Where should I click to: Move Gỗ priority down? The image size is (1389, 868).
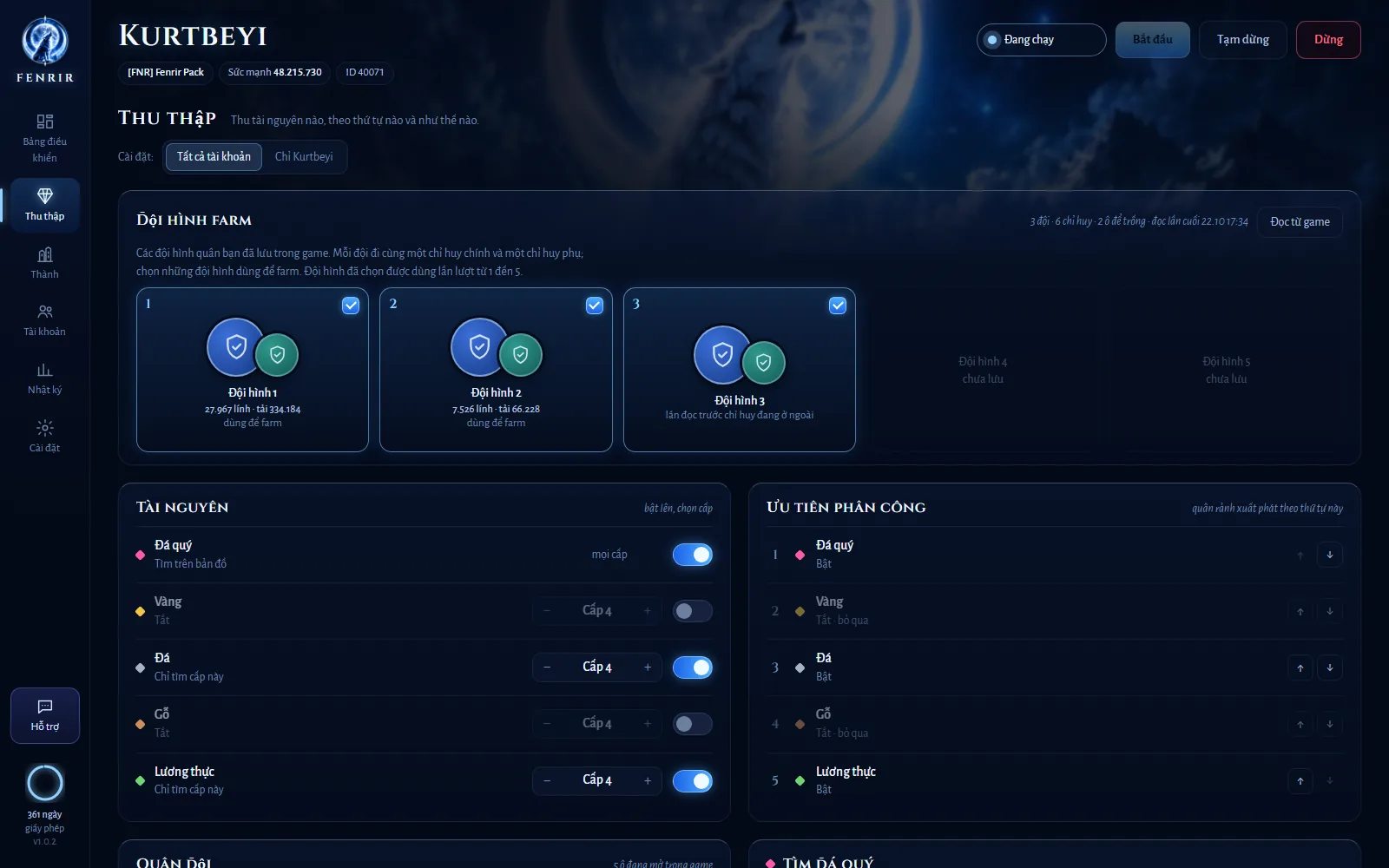(1329, 724)
